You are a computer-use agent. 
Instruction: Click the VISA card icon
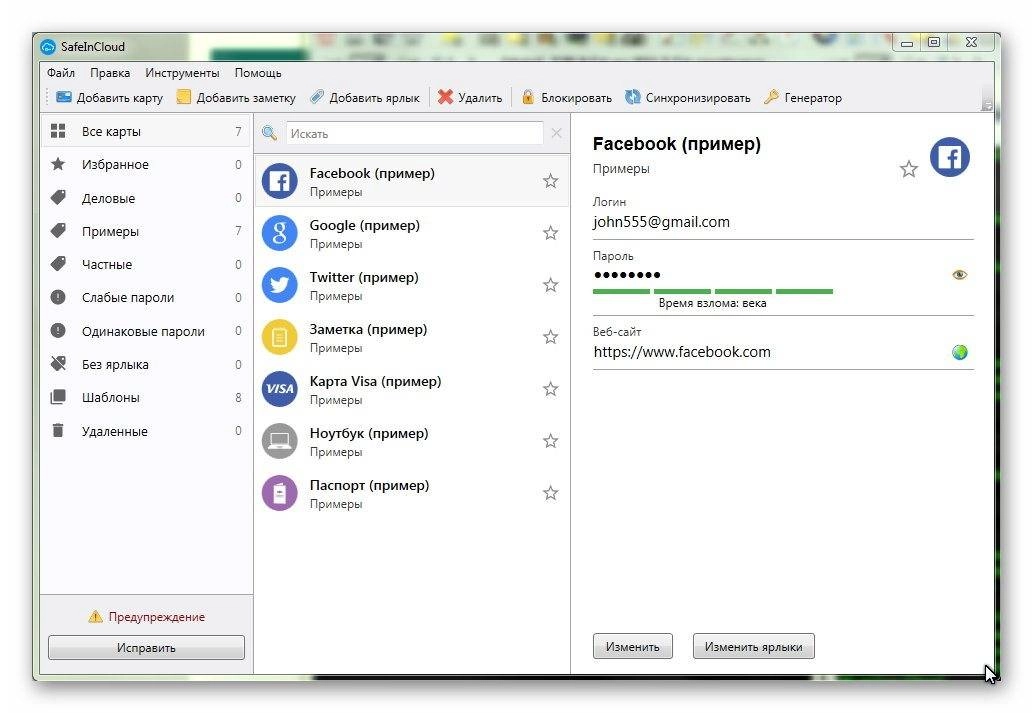tap(279, 389)
